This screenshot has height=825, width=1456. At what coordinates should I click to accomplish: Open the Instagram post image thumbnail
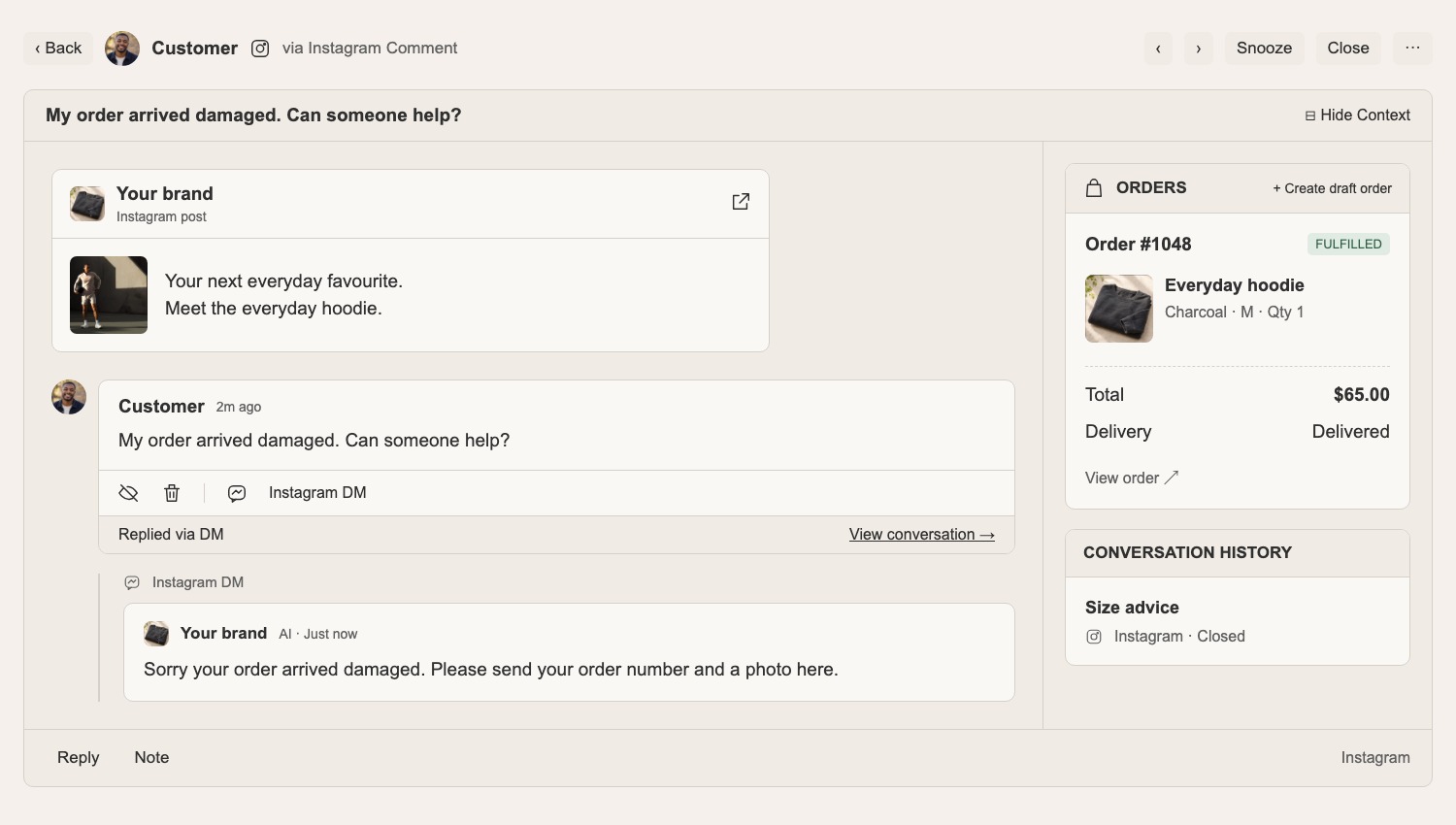[109, 295]
